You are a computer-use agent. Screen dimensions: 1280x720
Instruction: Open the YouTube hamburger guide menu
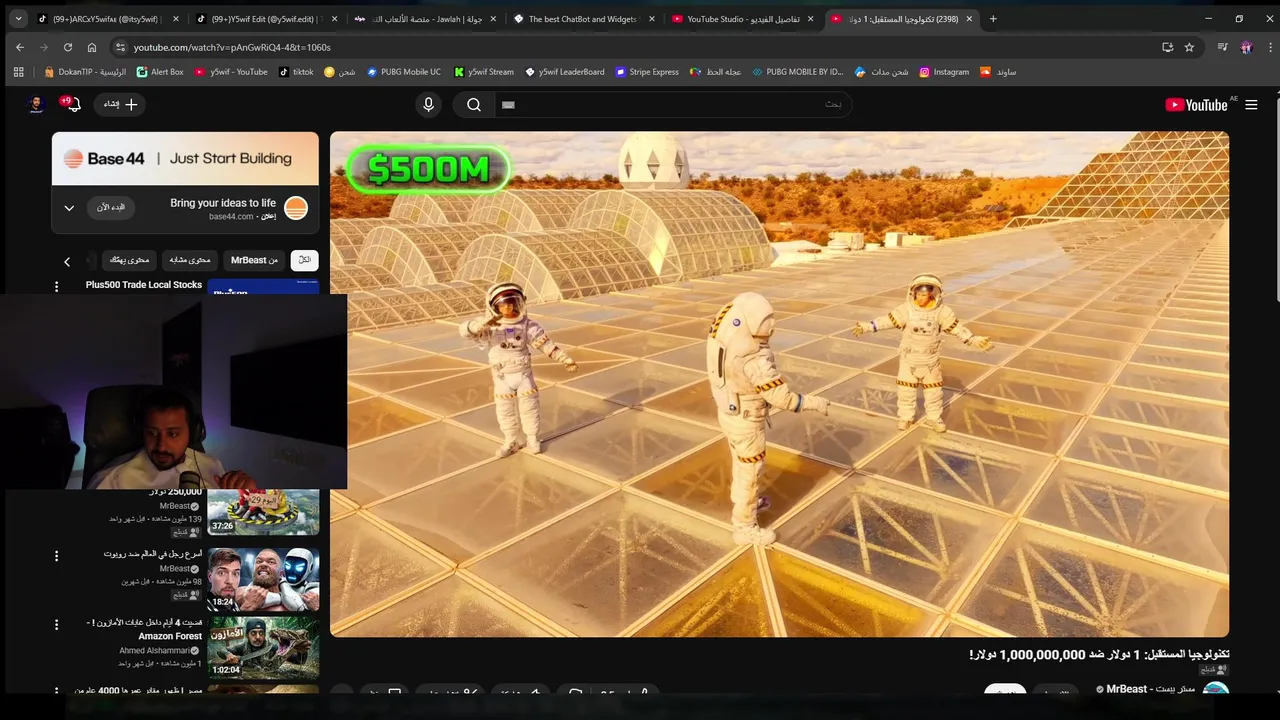pyautogui.click(x=1251, y=105)
